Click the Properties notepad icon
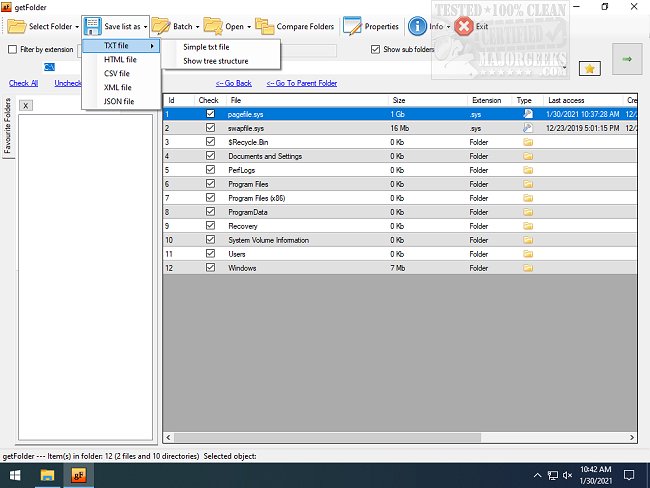Image resolution: width=650 pixels, height=488 pixels. (352, 26)
